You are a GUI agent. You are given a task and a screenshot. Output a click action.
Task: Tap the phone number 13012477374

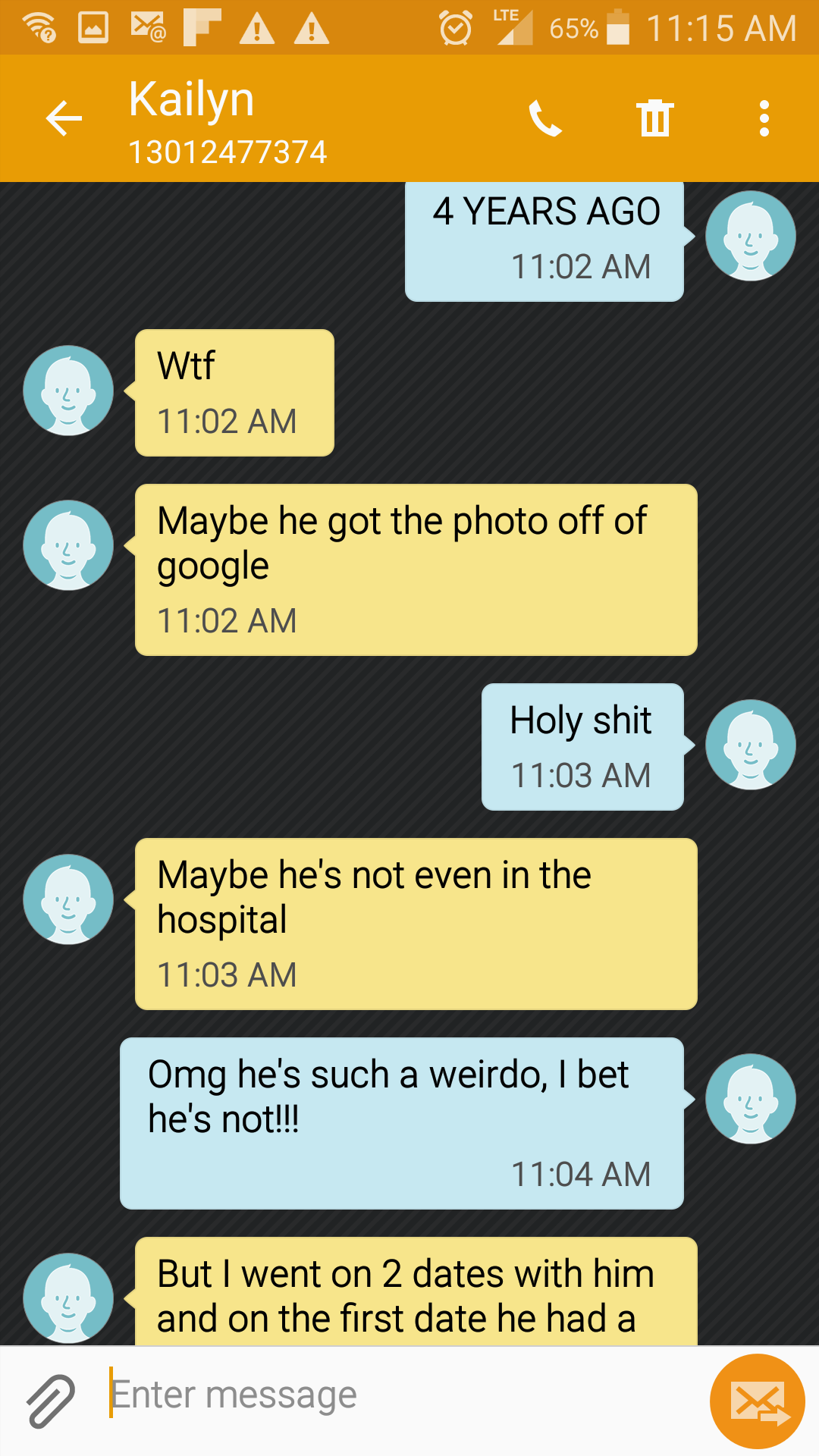click(x=227, y=152)
